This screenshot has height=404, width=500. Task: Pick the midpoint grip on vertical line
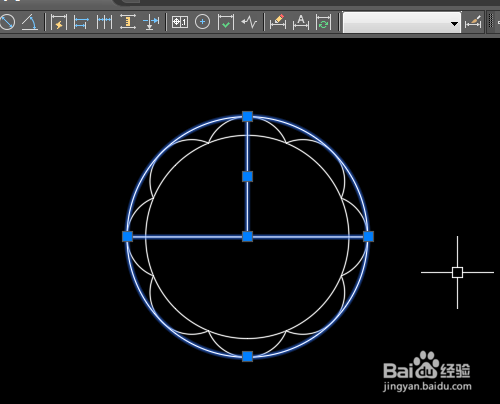pyautogui.click(x=247, y=177)
